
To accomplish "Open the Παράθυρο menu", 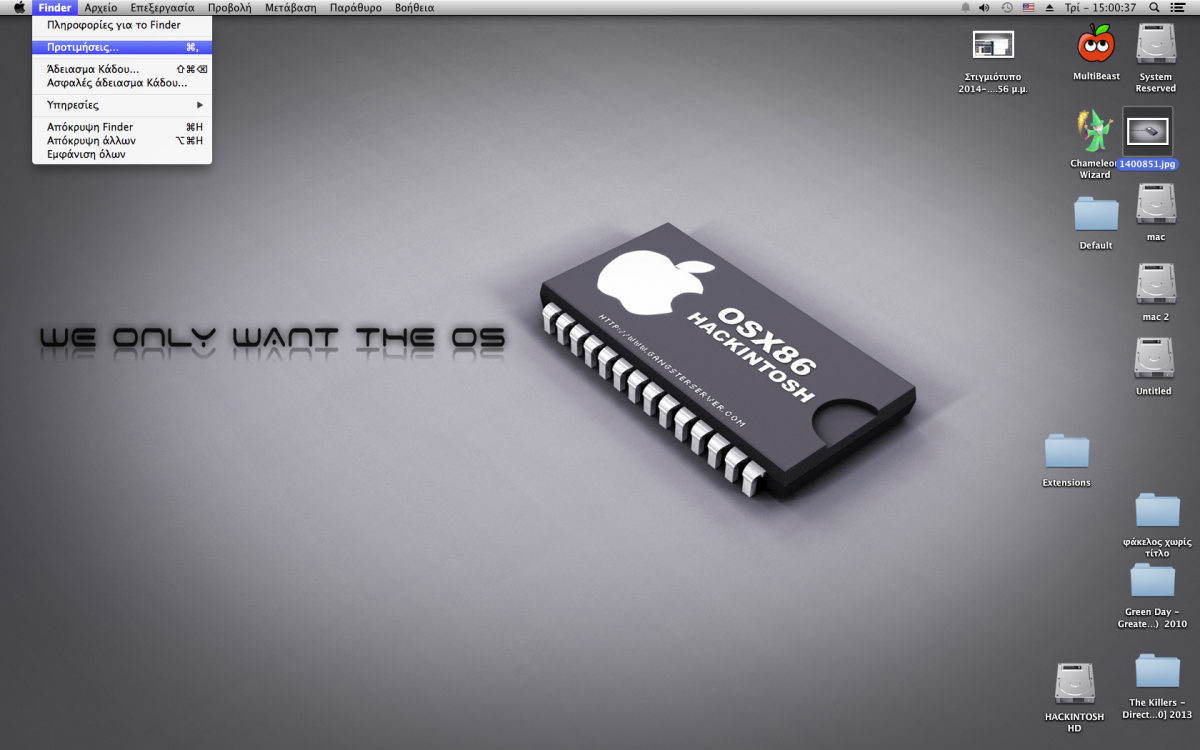I will [355, 7].
